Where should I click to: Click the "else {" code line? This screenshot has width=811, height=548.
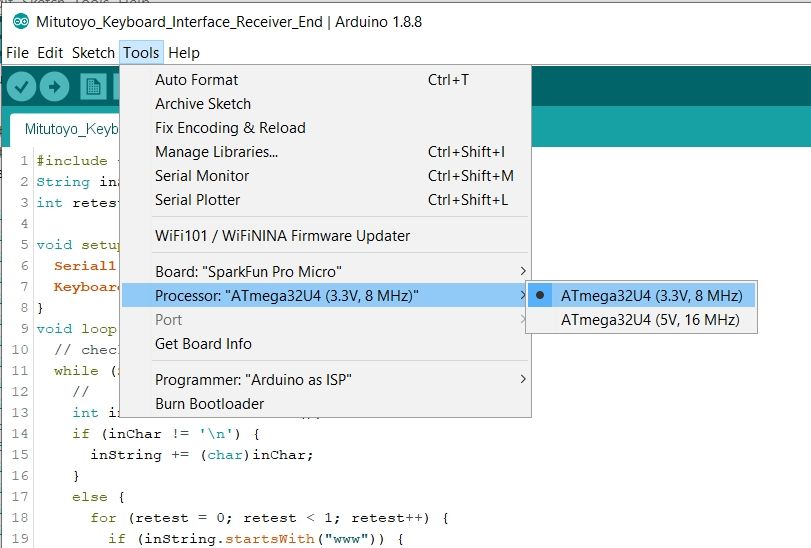[98, 497]
